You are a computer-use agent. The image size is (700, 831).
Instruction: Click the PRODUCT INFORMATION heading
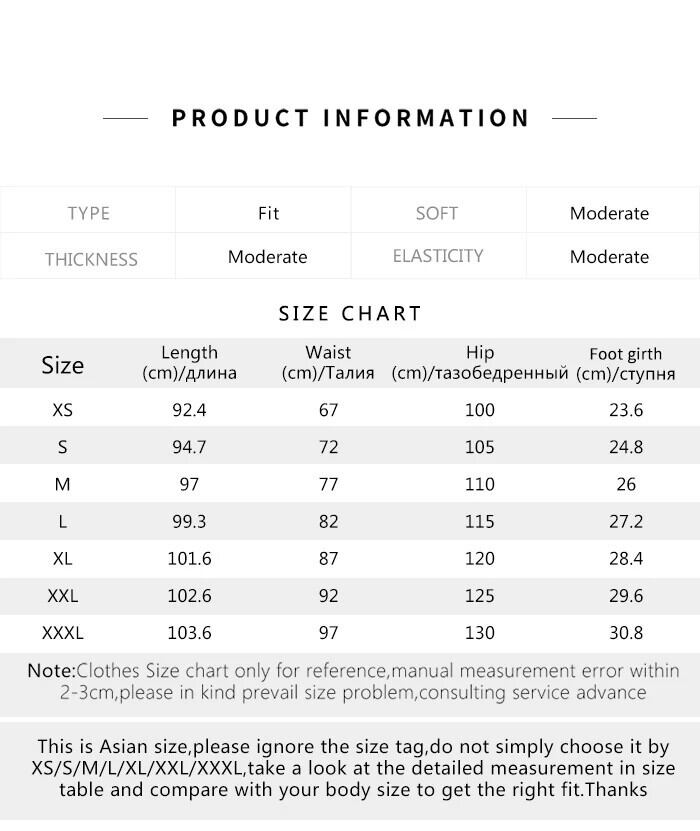(x=350, y=118)
